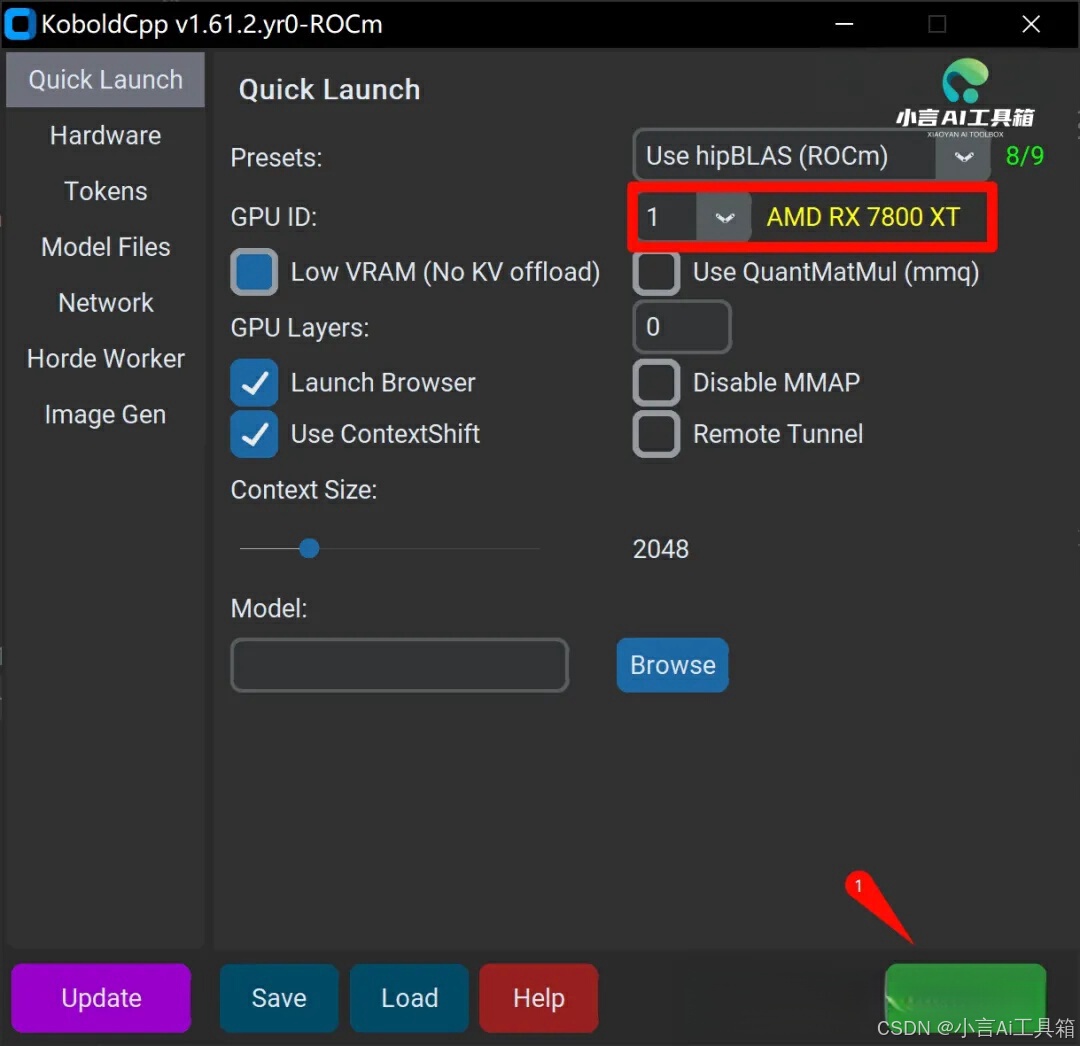The height and width of the screenshot is (1046, 1080).
Task: Click the KoboldCpp title bar icon
Action: (19, 24)
